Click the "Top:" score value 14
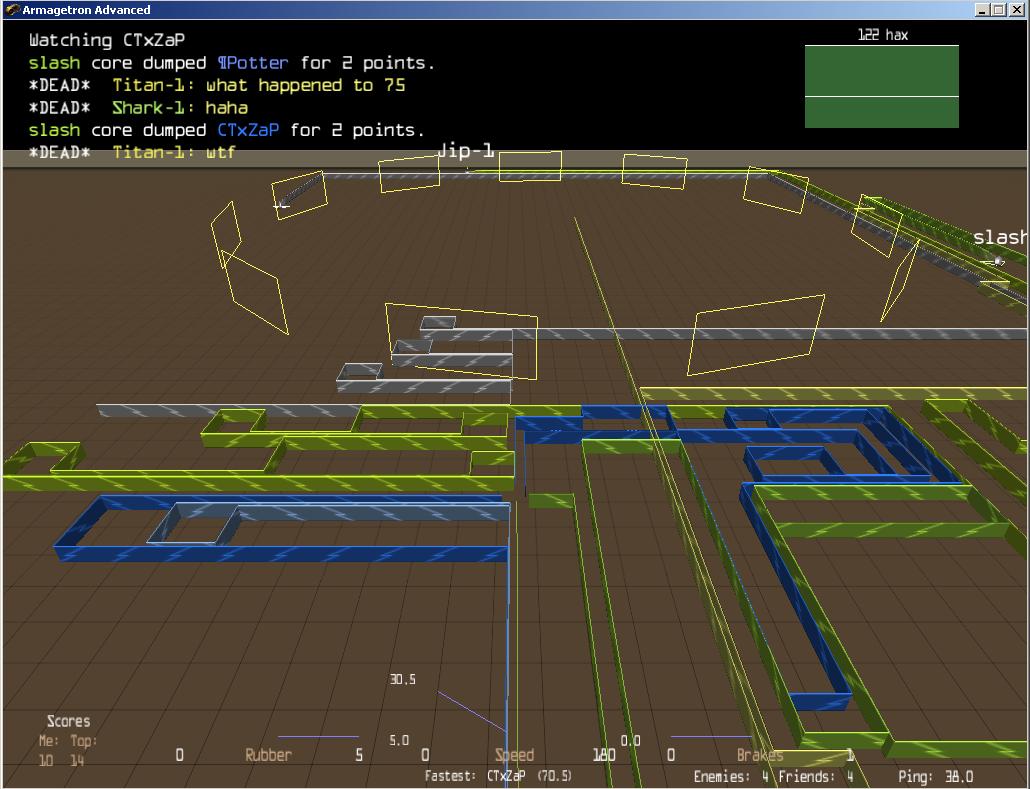Image resolution: width=1030 pixels, height=789 pixels. [78, 761]
